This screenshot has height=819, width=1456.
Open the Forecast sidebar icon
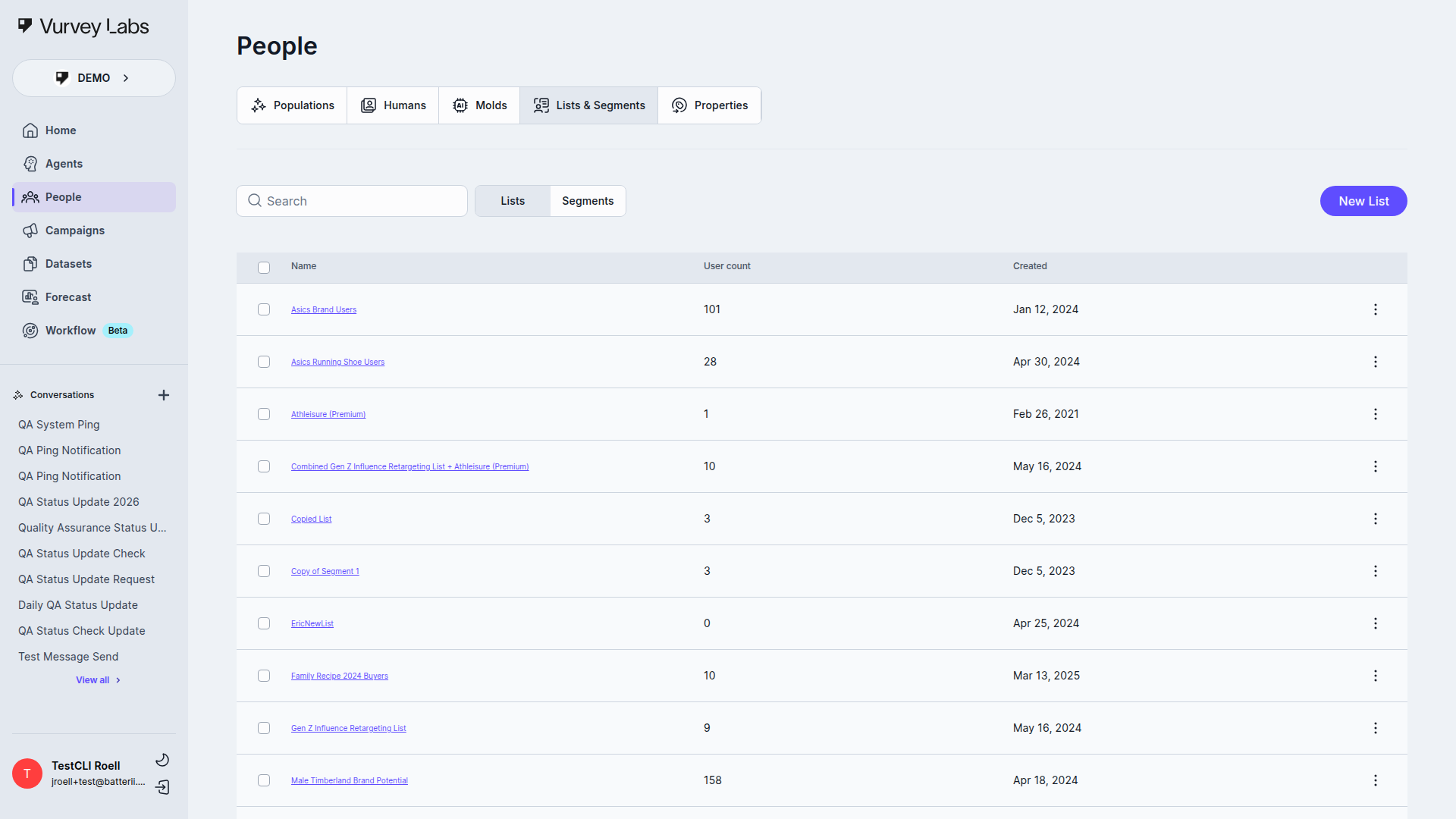30,297
